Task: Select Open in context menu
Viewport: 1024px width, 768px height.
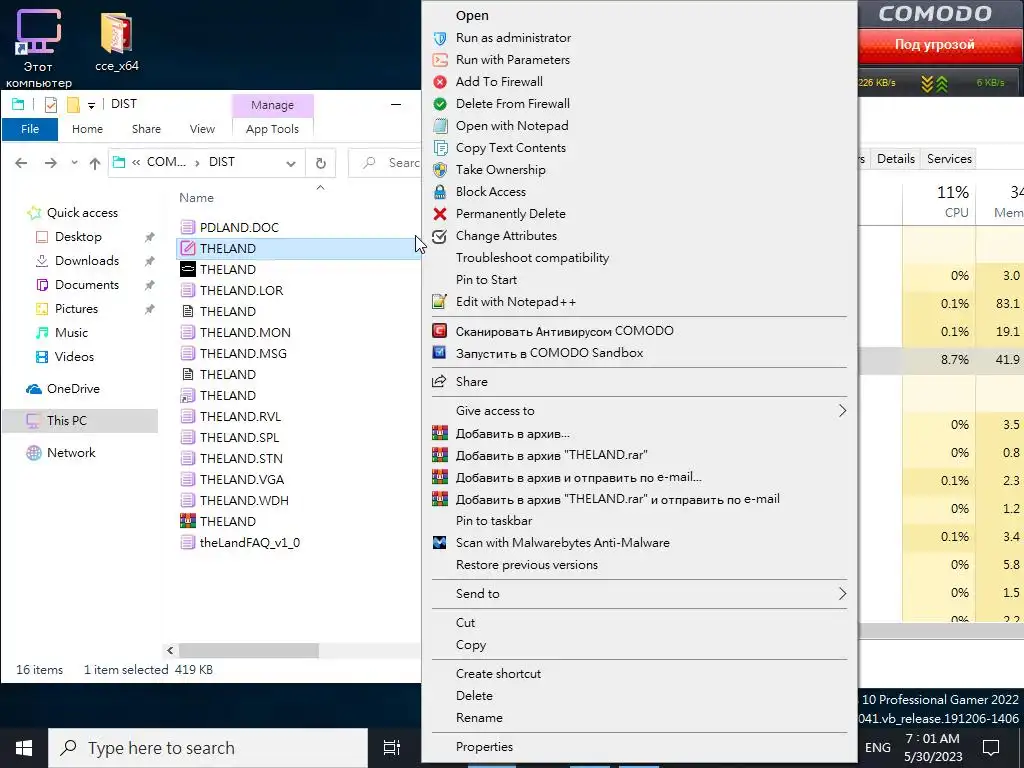Action: (472, 16)
